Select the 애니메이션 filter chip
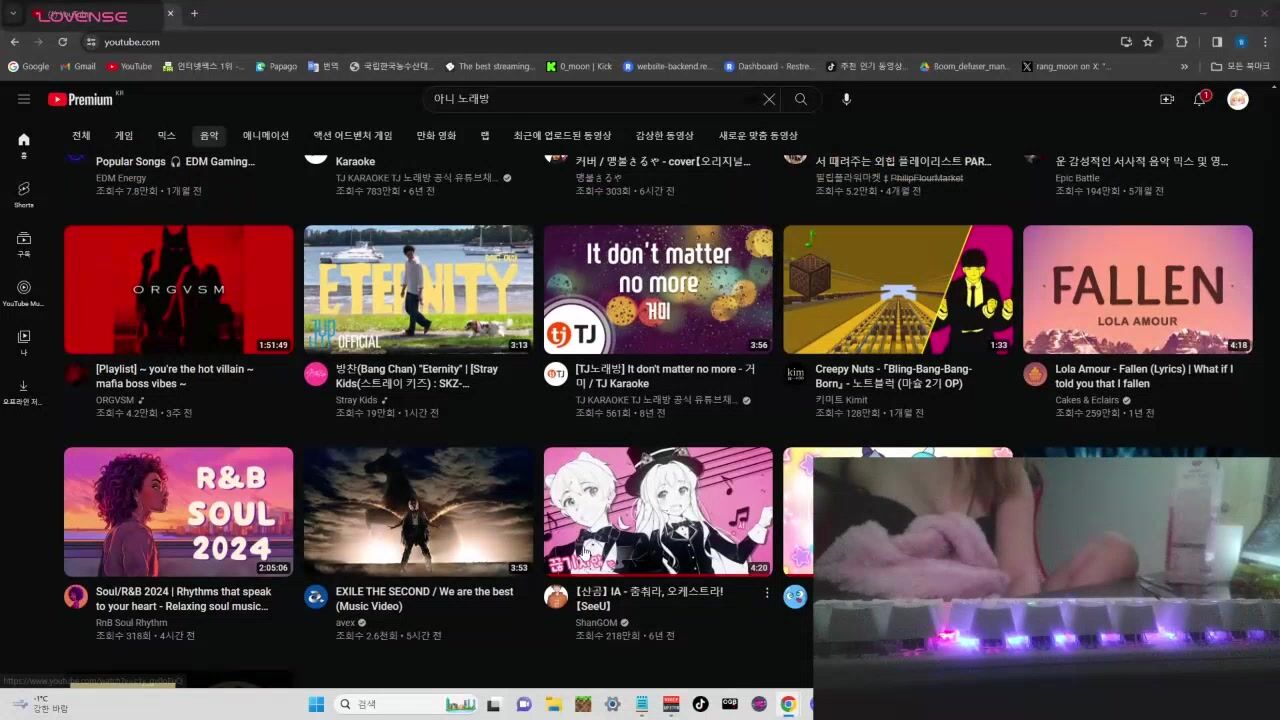The width and height of the screenshot is (1280, 720). [265, 136]
